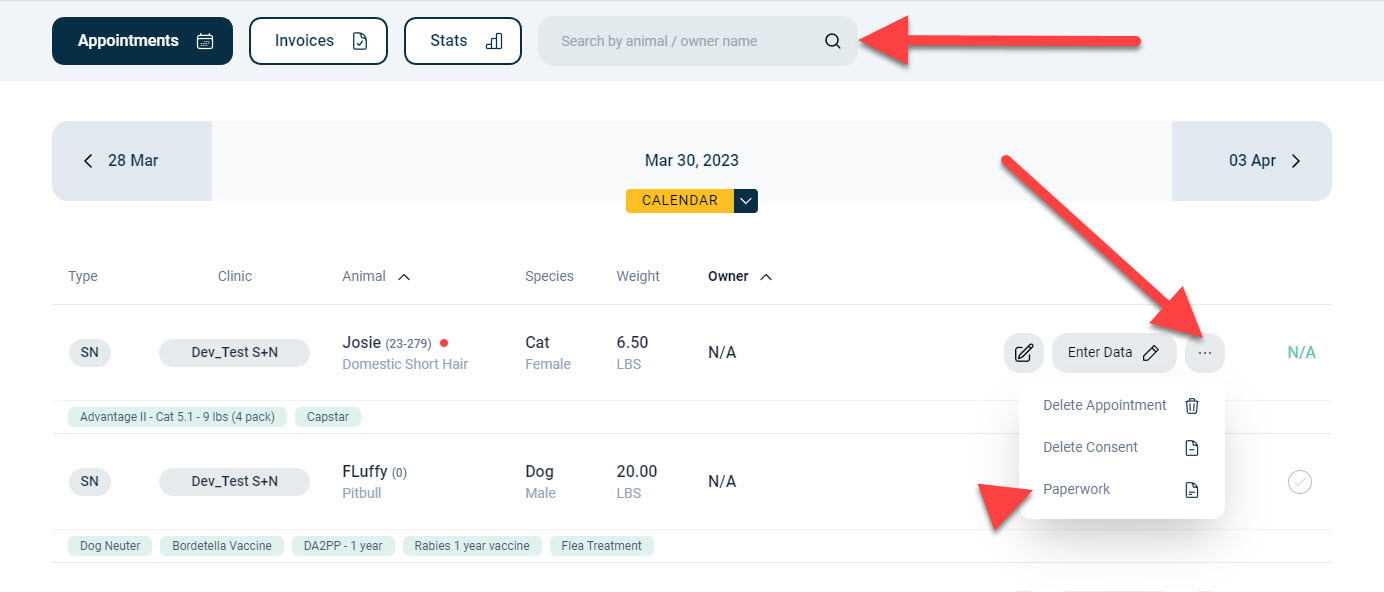Click Enter Data button for Josie

(x=1113, y=353)
